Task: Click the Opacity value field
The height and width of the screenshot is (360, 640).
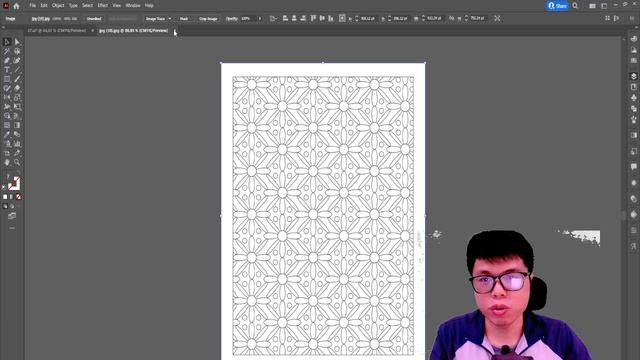Action: coord(247,19)
